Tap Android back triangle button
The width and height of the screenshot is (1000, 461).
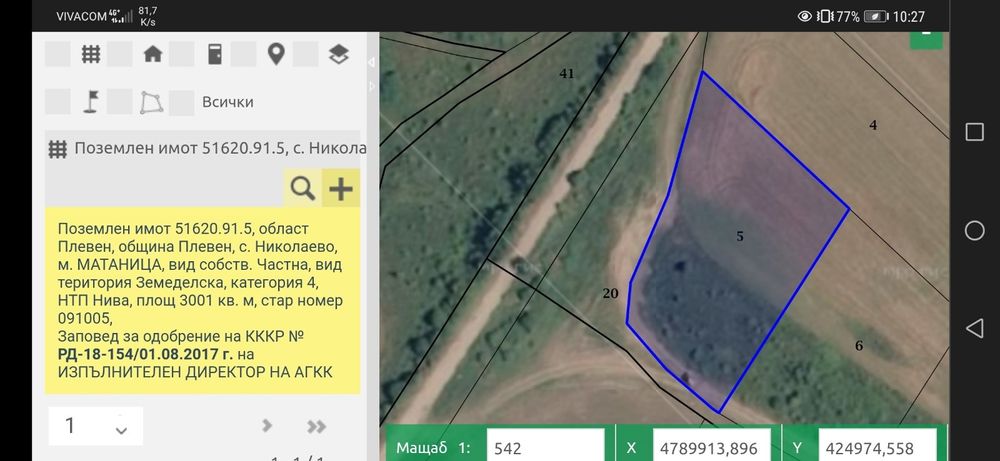pyautogui.click(x=974, y=328)
